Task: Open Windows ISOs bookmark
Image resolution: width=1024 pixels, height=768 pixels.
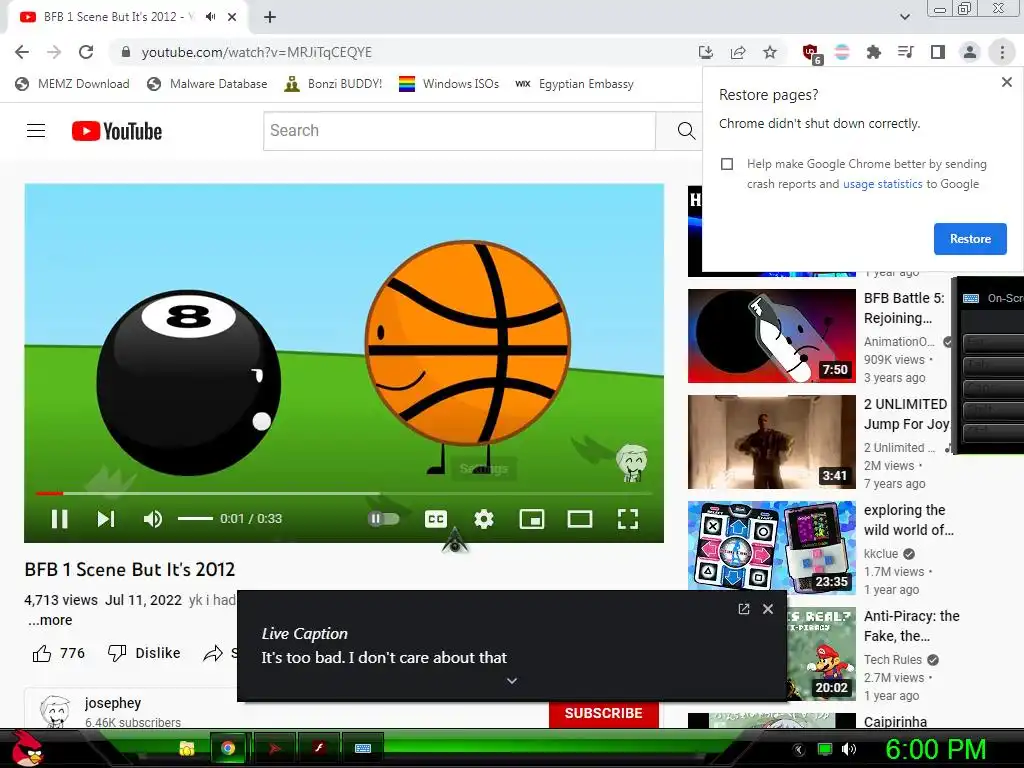Action: [449, 84]
